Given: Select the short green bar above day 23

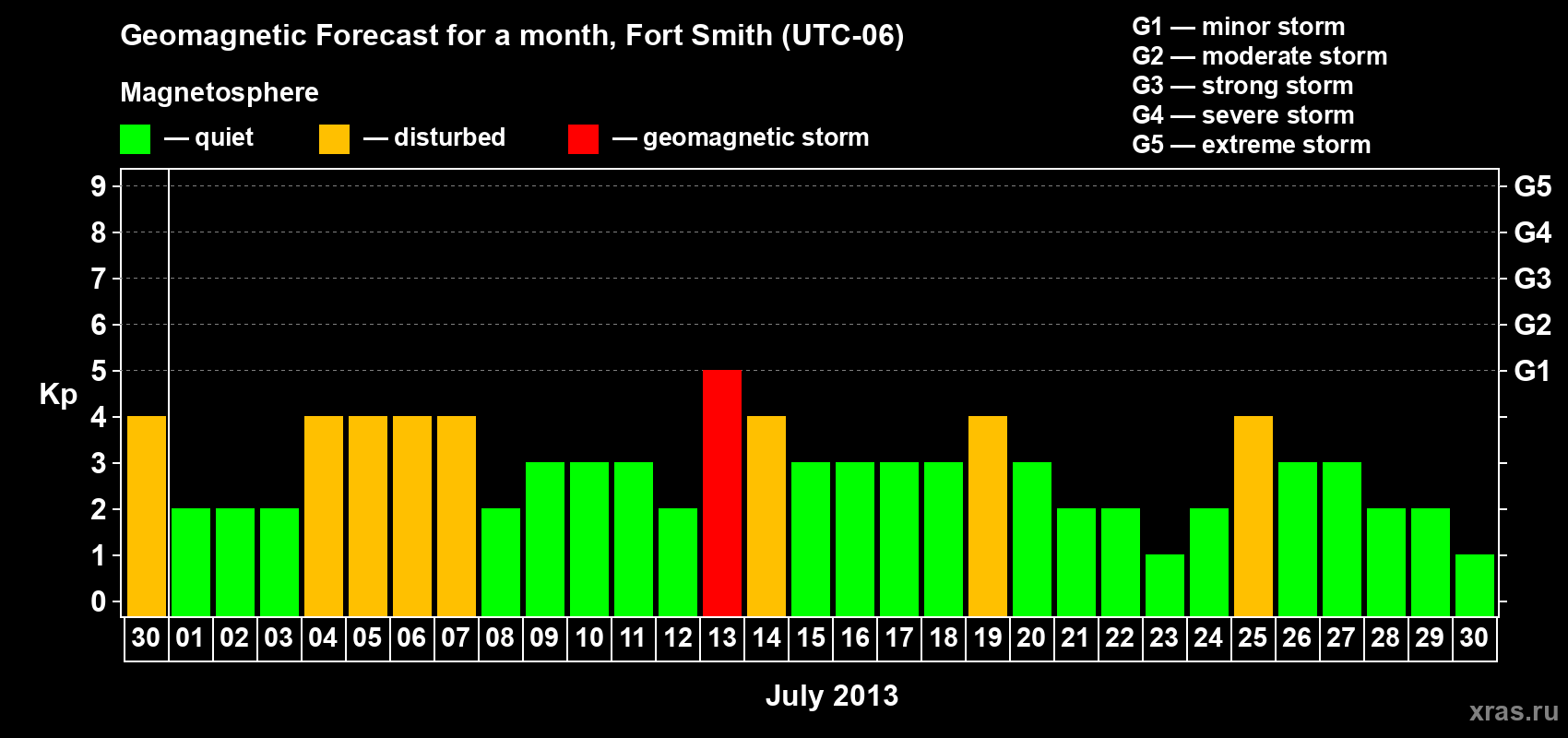Looking at the screenshot, I should pos(1165,585).
